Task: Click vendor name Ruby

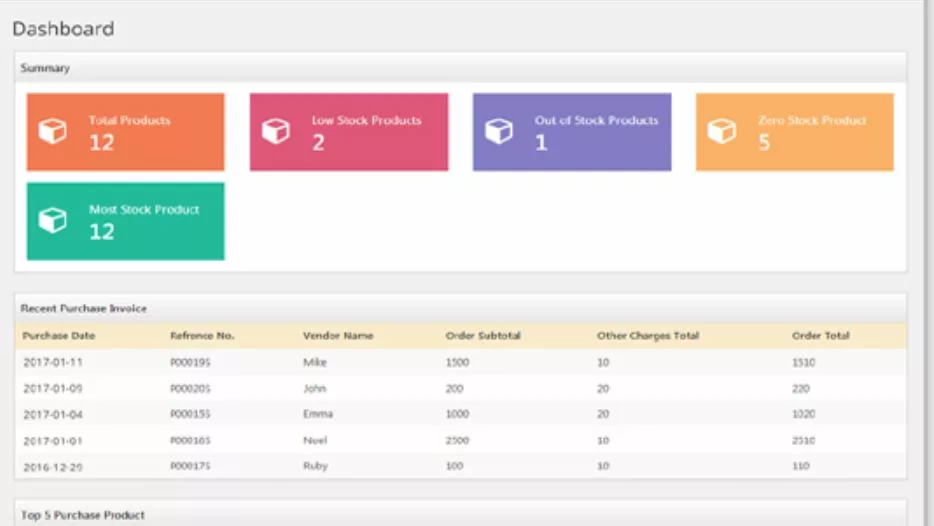Action: point(315,466)
